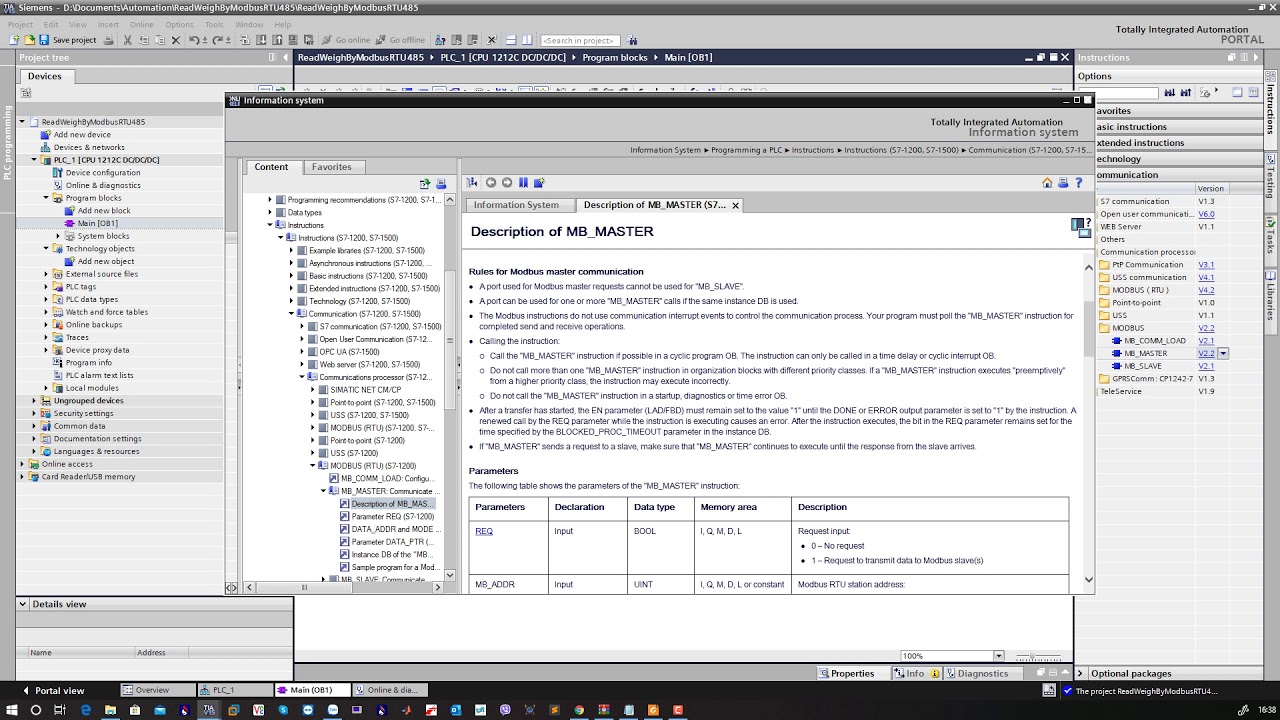Go forward in Information system history

[507, 183]
